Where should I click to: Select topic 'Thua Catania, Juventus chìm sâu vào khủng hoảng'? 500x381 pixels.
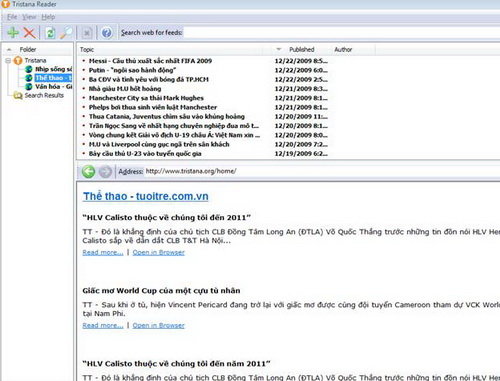click(167, 117)
